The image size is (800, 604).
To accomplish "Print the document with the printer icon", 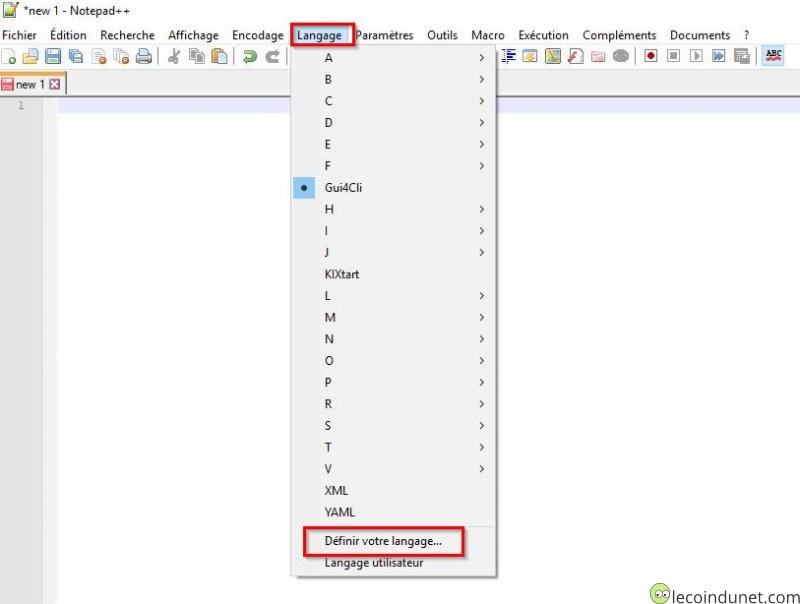I will 144,56.
